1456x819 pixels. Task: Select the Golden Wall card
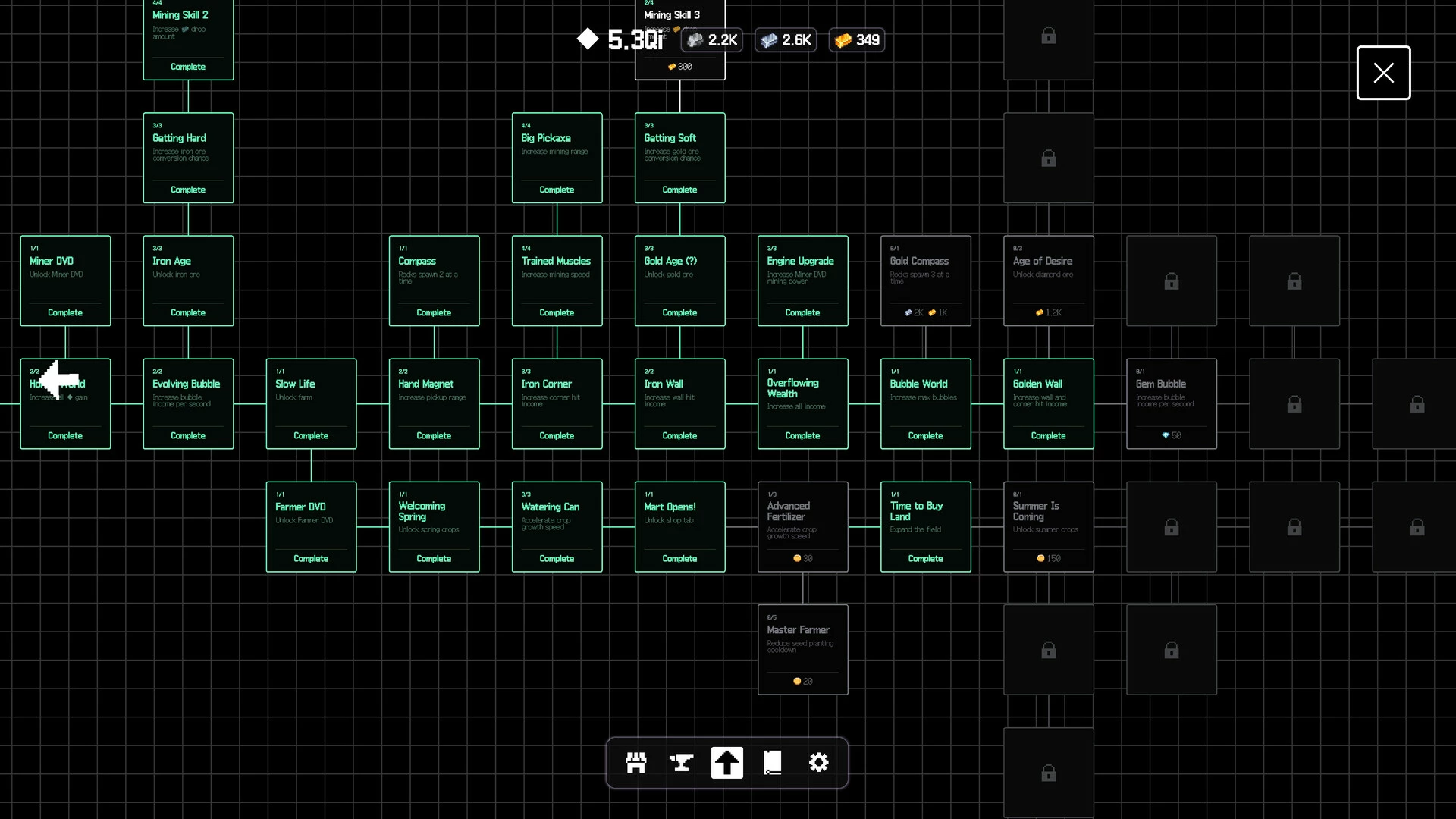(1048, 403)
